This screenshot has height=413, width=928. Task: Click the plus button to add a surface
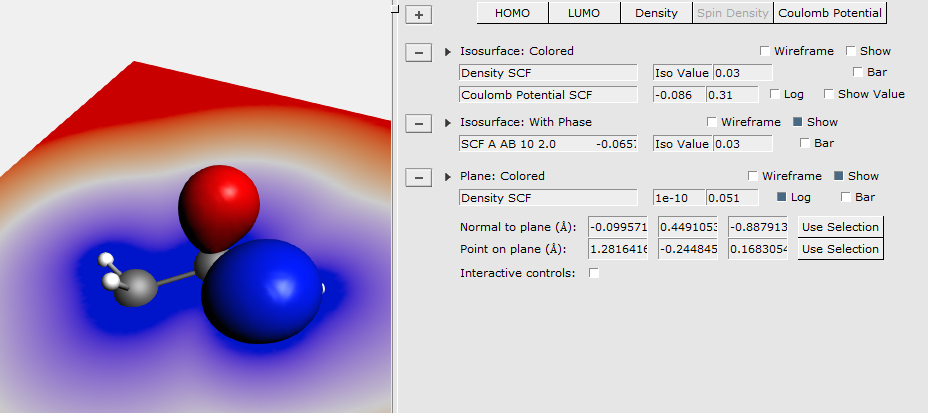click(x=419, y=14)
